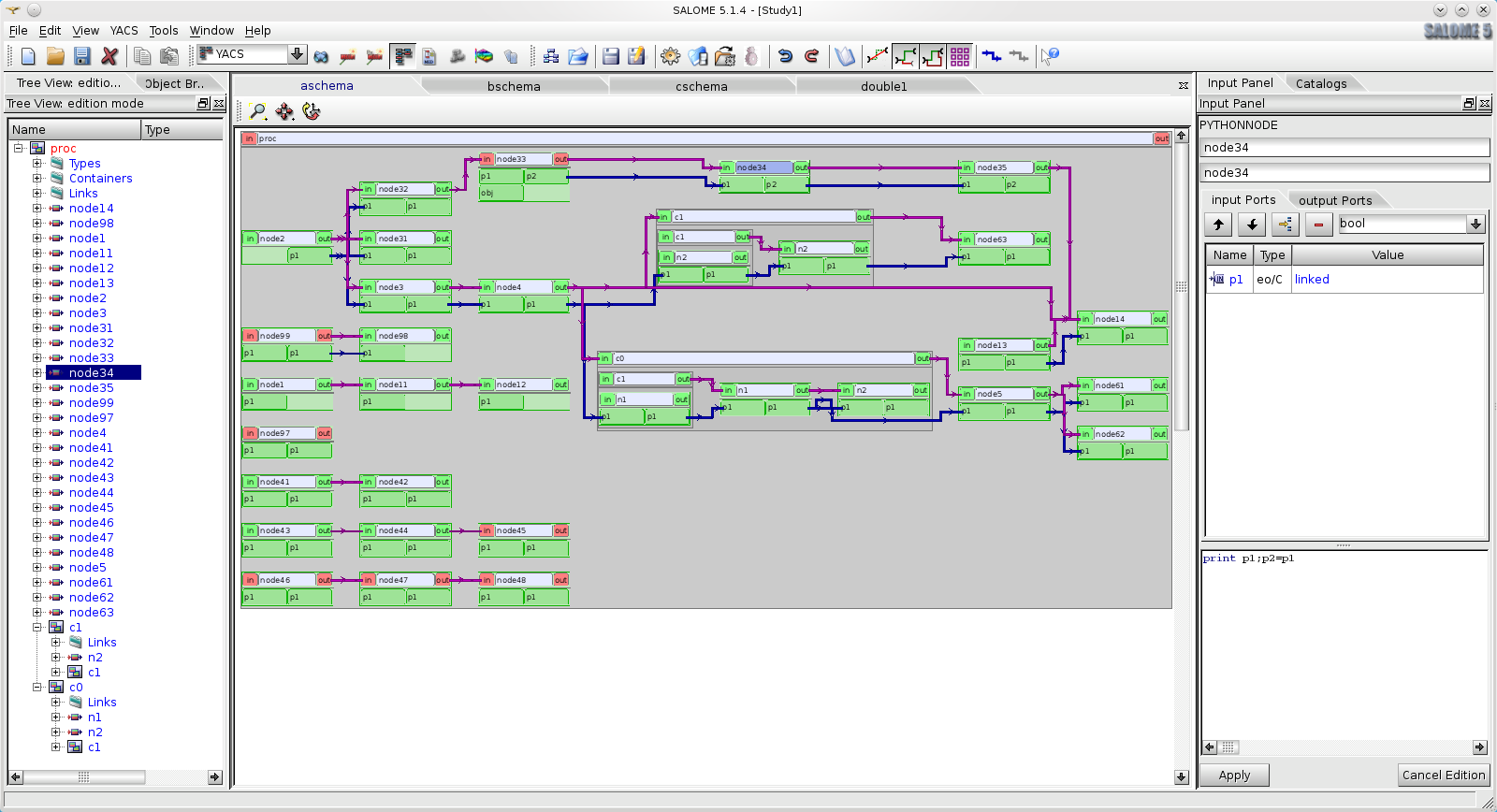Click the New document icon
Screen dimensions: 1497x812
(28, 56)
